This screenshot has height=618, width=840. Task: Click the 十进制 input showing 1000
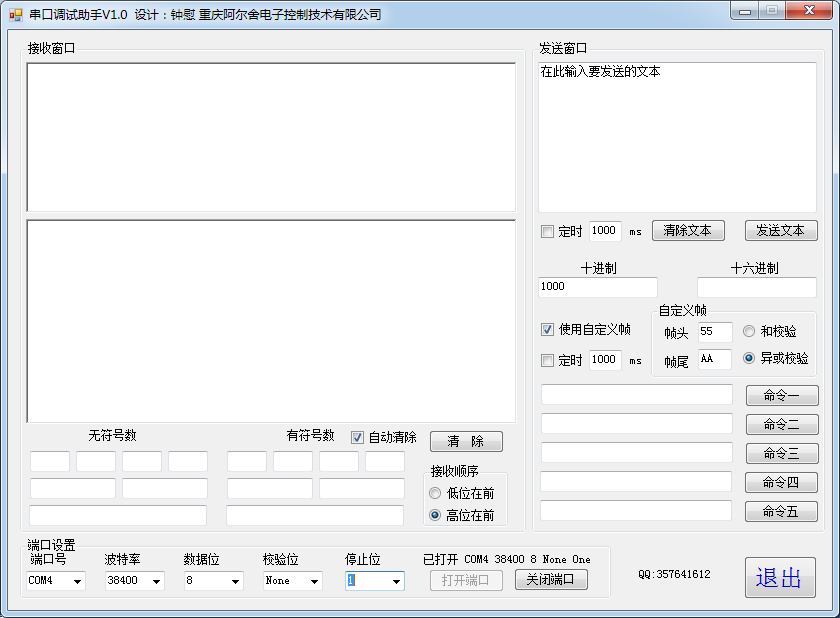(x=597, y=287)
